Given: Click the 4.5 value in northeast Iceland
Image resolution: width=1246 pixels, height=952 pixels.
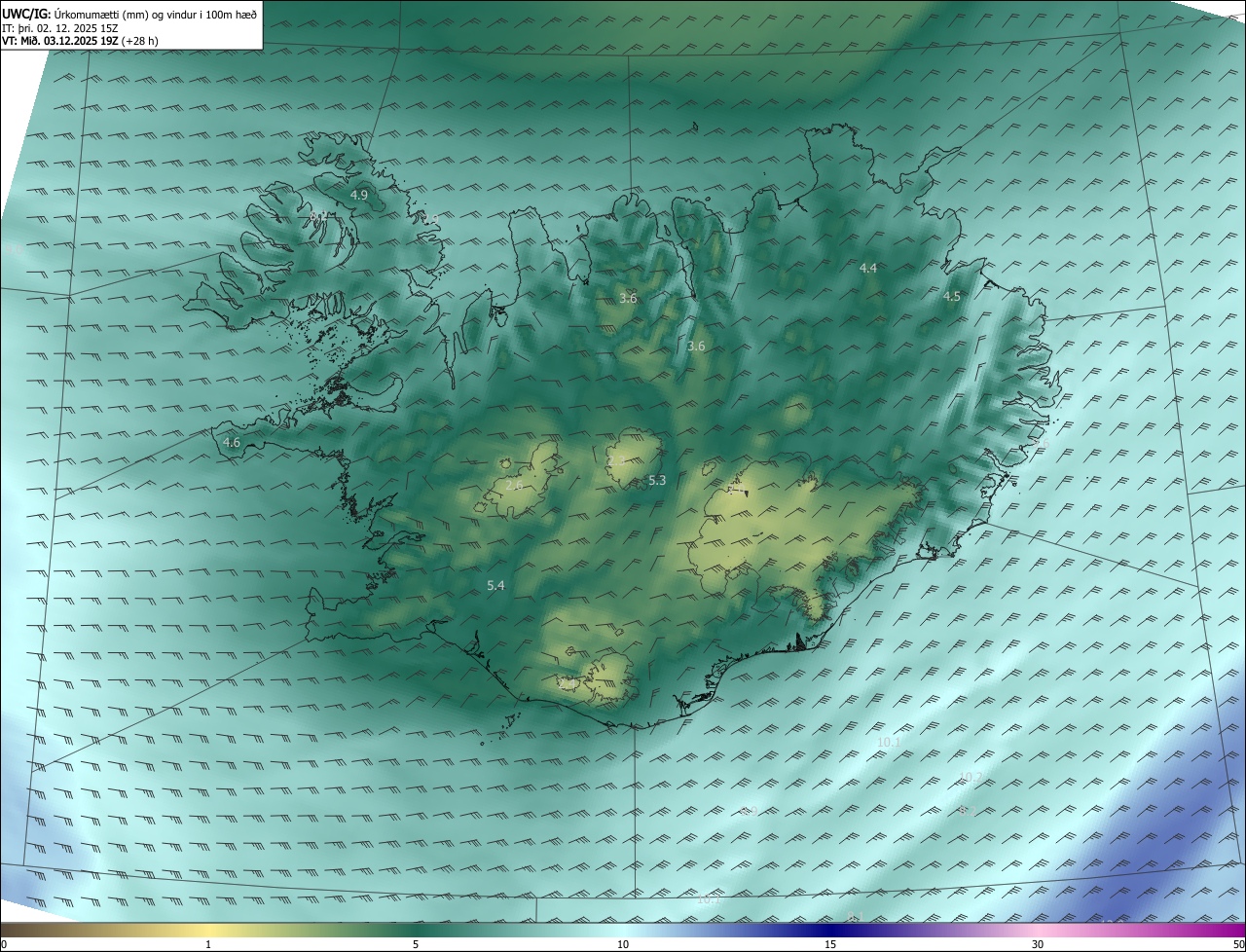Looking at the screenshot, I should click(x=952, y=297).
